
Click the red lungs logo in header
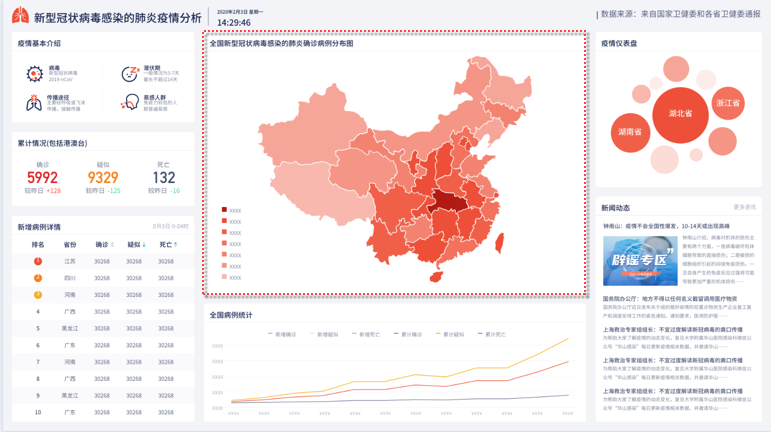point(20,16)
